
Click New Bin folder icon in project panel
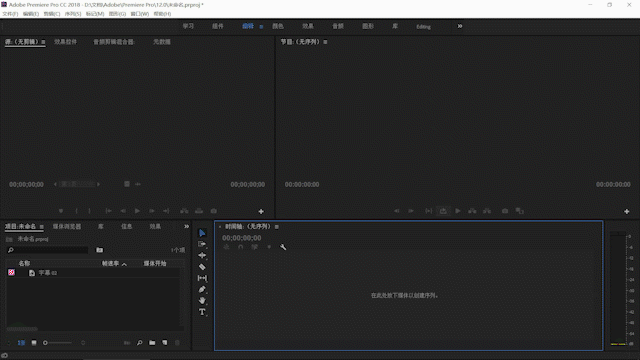pos(152,343)
